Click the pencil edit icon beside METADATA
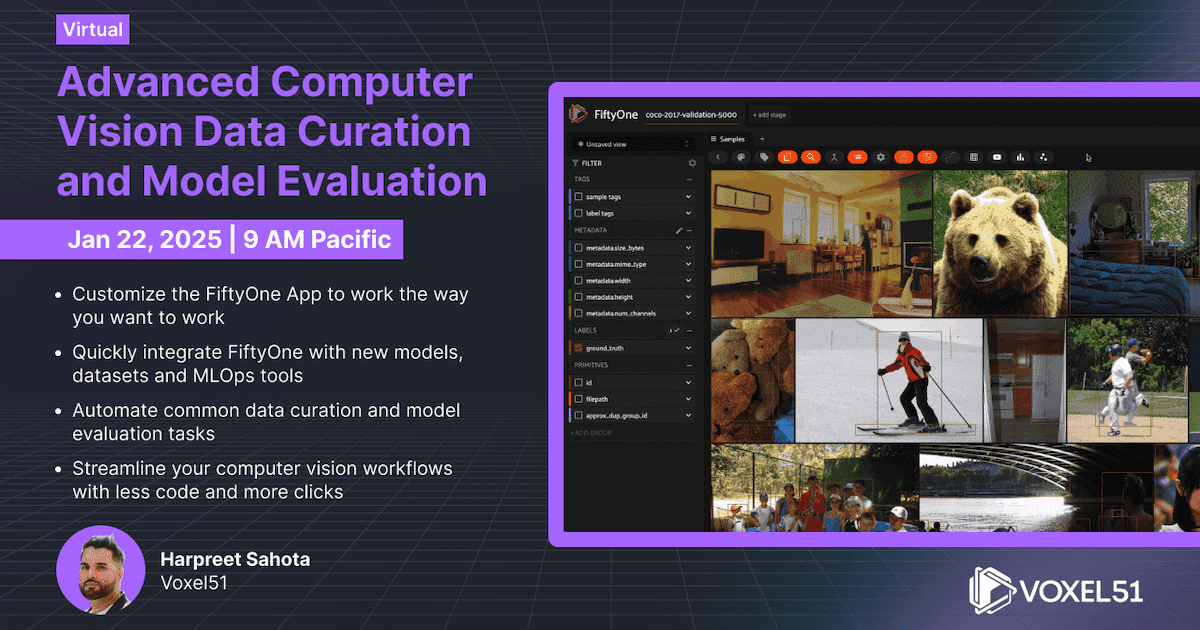This screenshot has width=1200, height=630. (x=678, y=230)
